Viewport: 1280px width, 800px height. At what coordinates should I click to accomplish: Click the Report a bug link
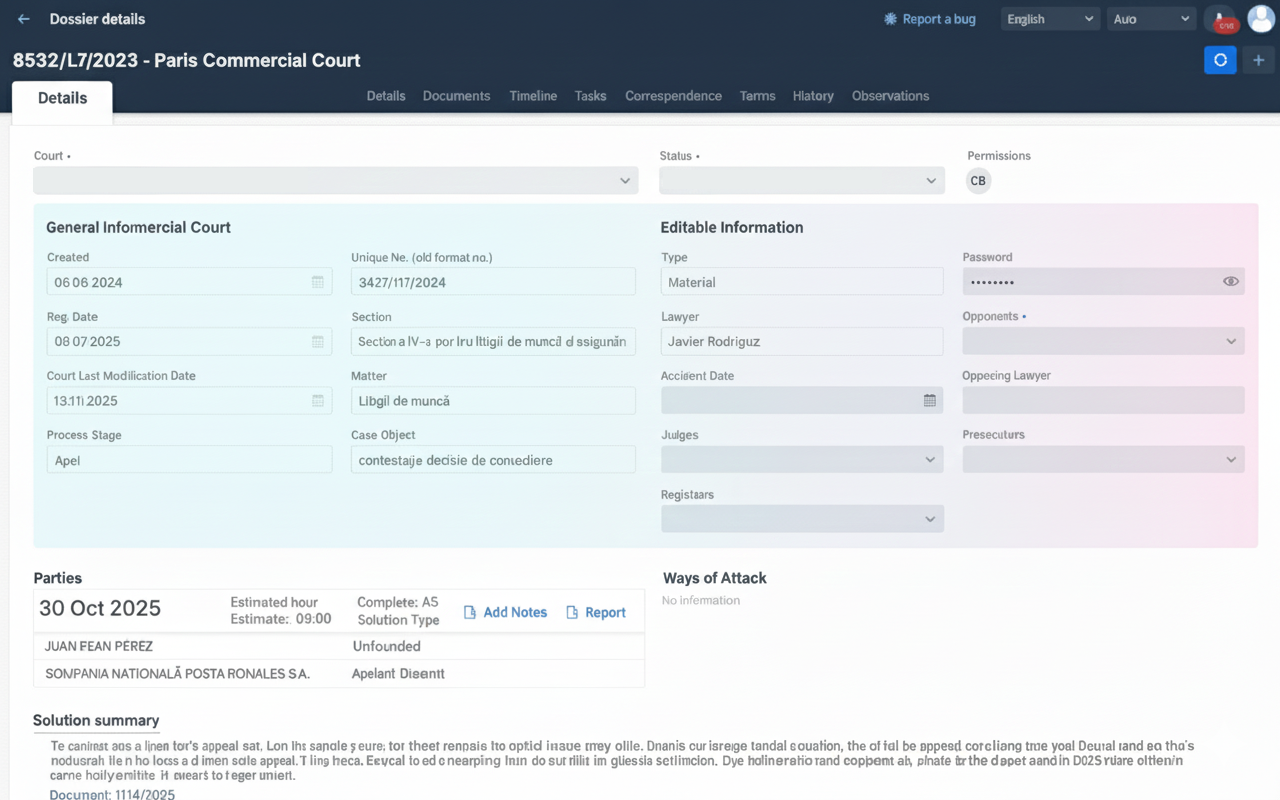929,19
